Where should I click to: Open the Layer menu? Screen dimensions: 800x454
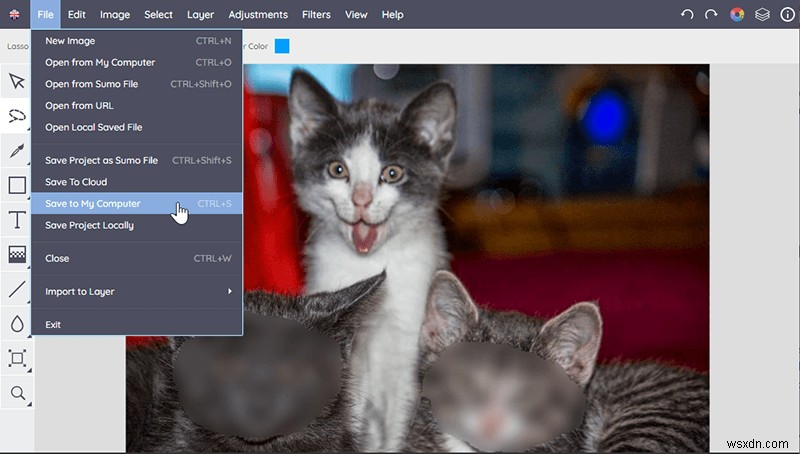click(x=200, y=15)
